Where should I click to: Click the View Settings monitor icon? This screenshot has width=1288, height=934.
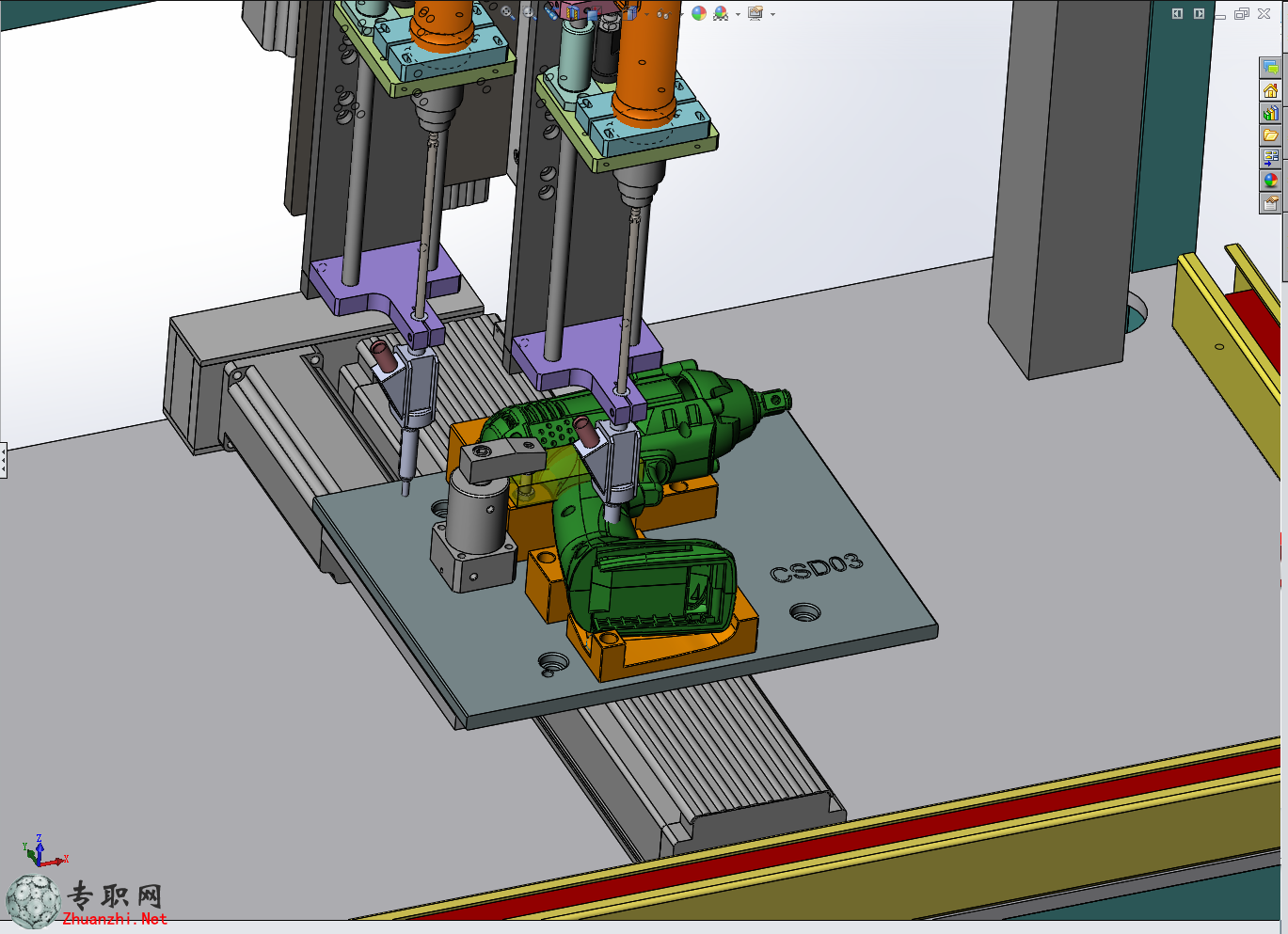tap(755, 13)
